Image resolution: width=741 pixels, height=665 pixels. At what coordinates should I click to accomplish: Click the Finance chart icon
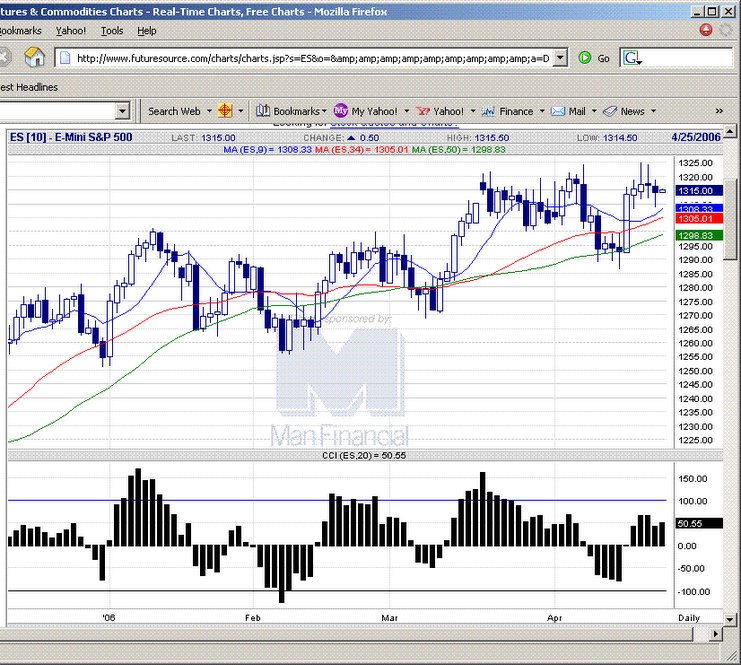(488, 111)
